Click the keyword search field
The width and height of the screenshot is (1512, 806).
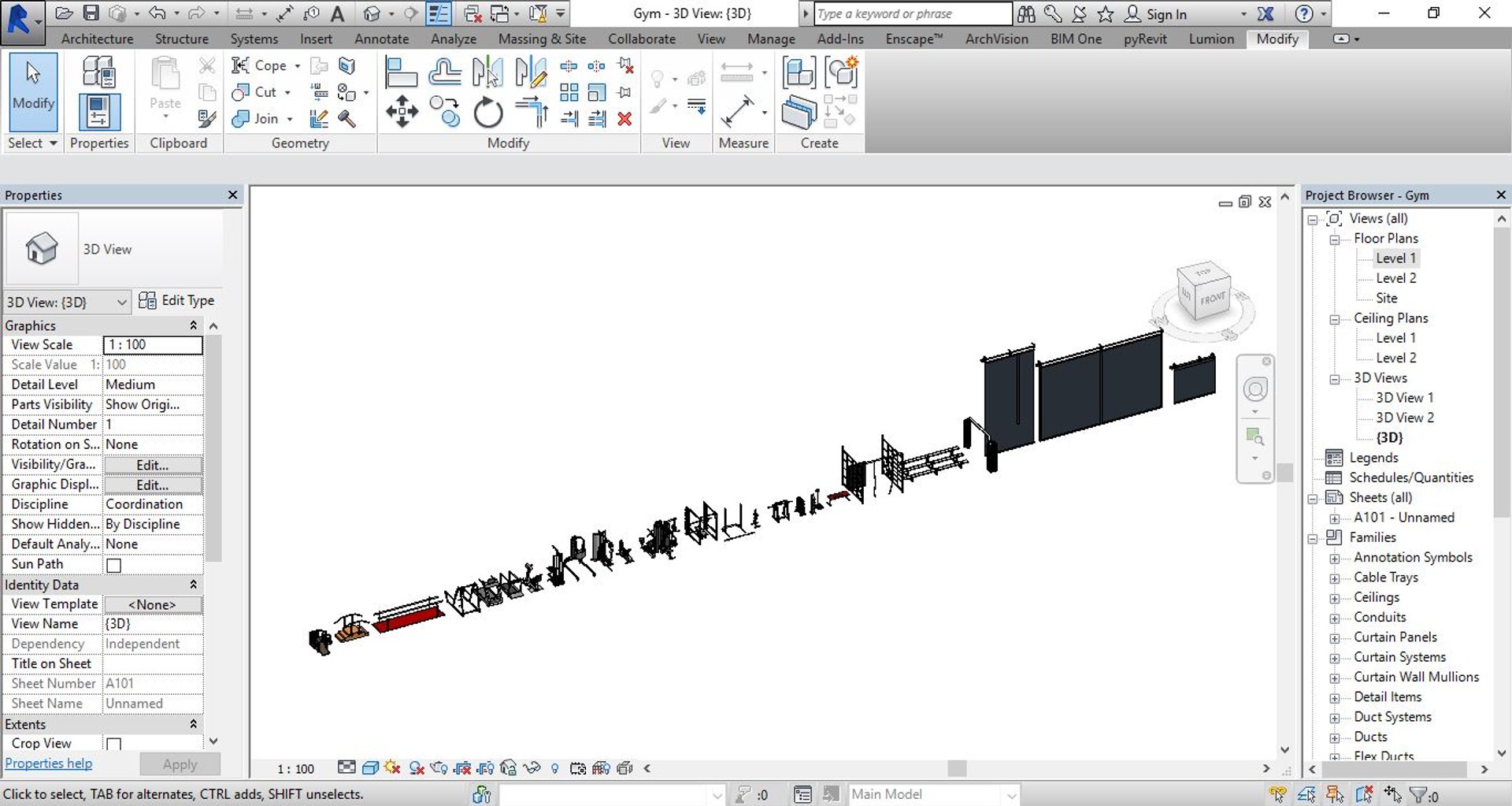click(x=913, y=13)
